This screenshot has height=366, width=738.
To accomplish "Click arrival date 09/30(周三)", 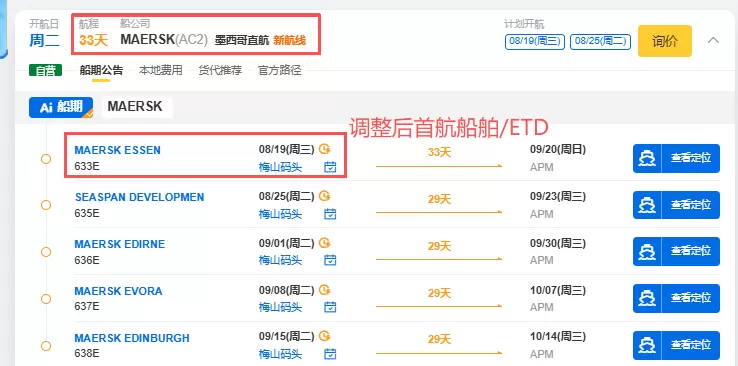I will click(x=558, y=243).
